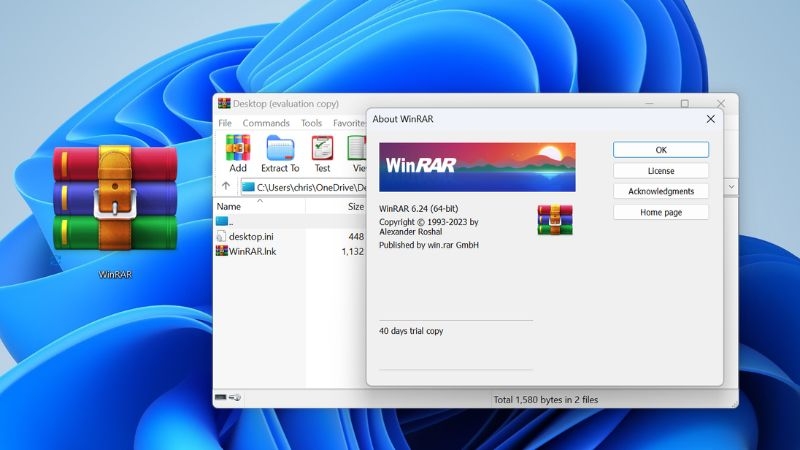Open the Commands menu
The image size is (800, 450).
266,123
